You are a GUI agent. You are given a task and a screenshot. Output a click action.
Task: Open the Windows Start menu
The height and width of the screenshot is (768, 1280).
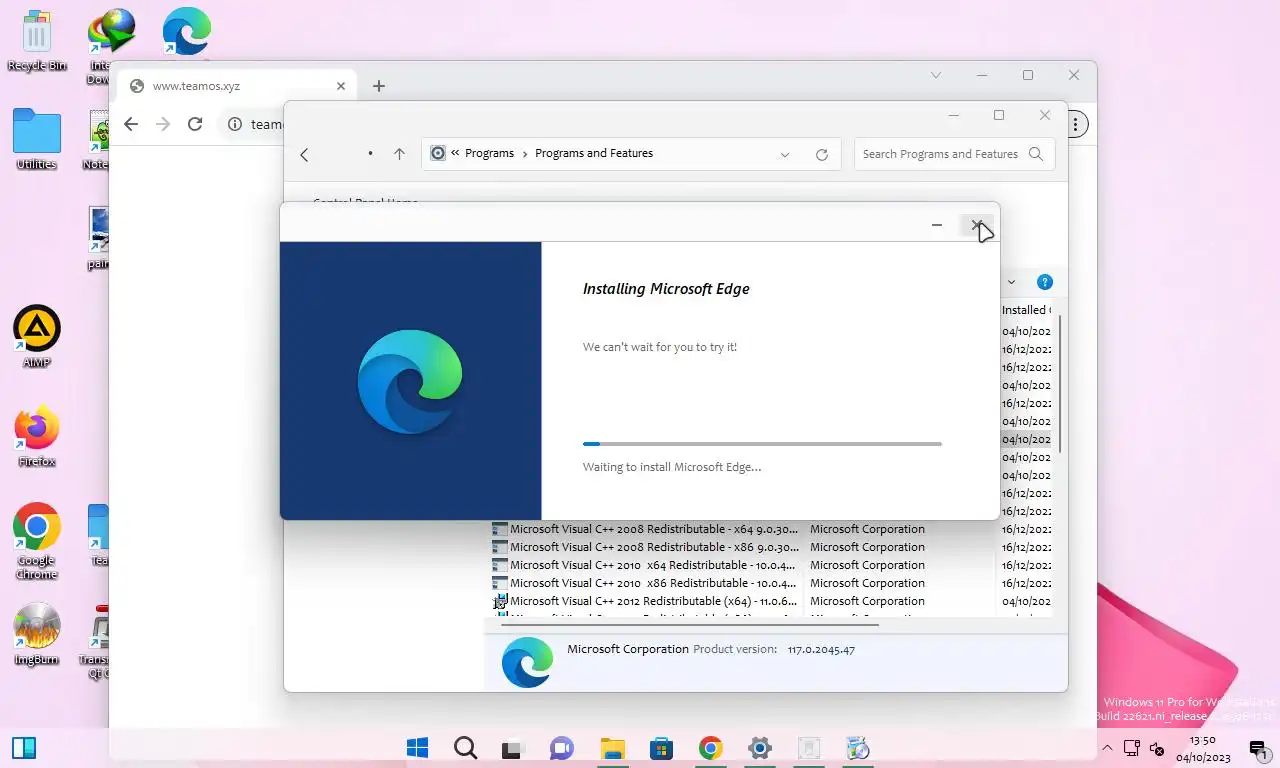pyautogui.click(x=417, y=748)
